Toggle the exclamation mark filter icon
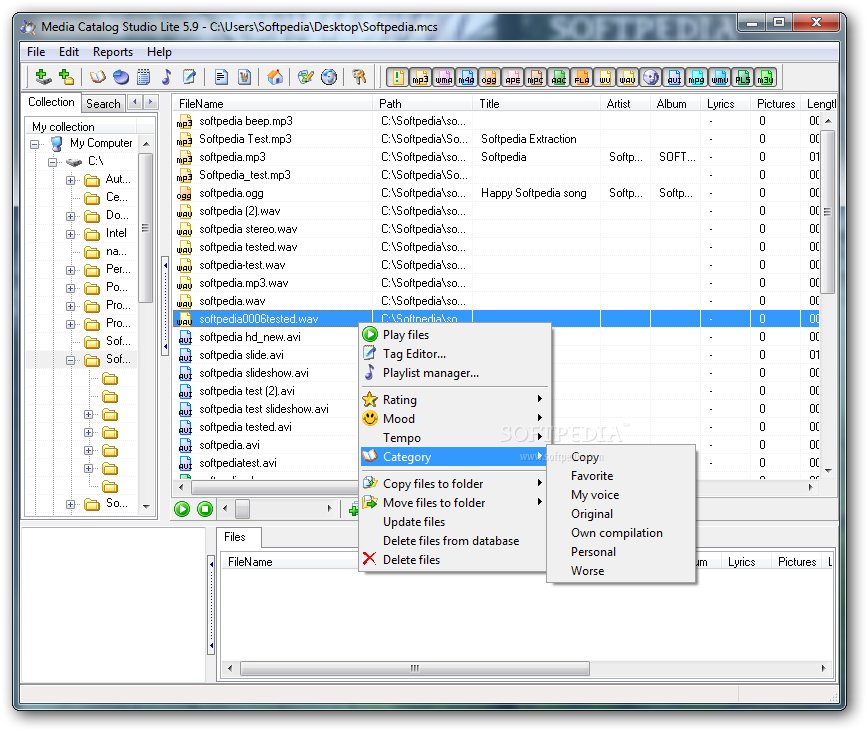 398,77
